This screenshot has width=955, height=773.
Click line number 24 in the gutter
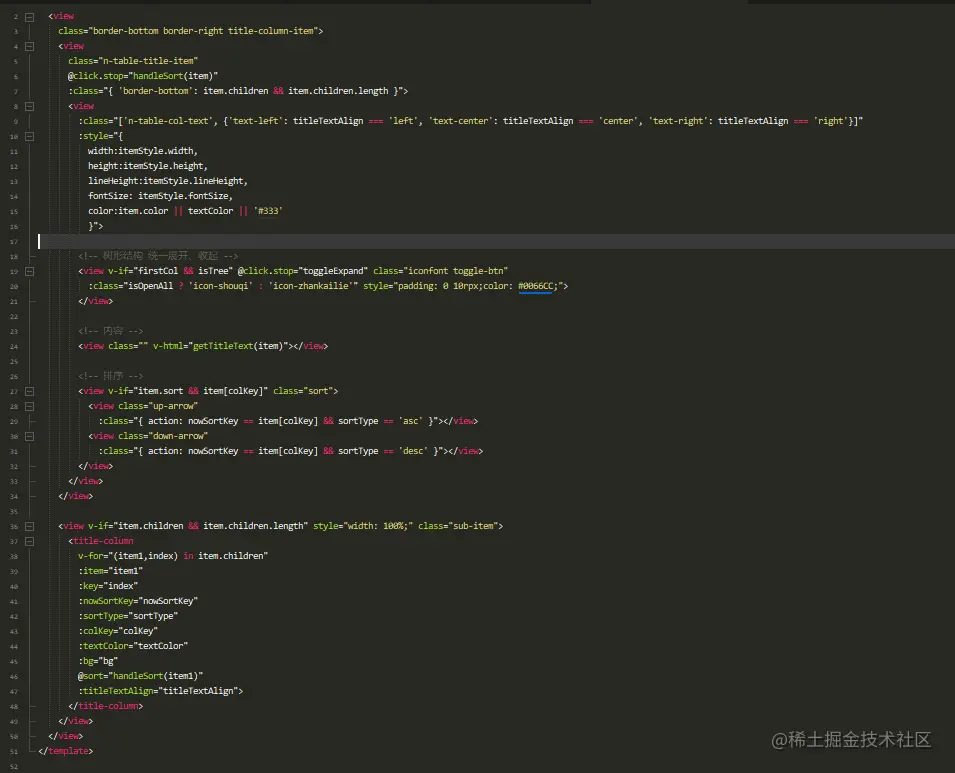click(x=14, y=347)
